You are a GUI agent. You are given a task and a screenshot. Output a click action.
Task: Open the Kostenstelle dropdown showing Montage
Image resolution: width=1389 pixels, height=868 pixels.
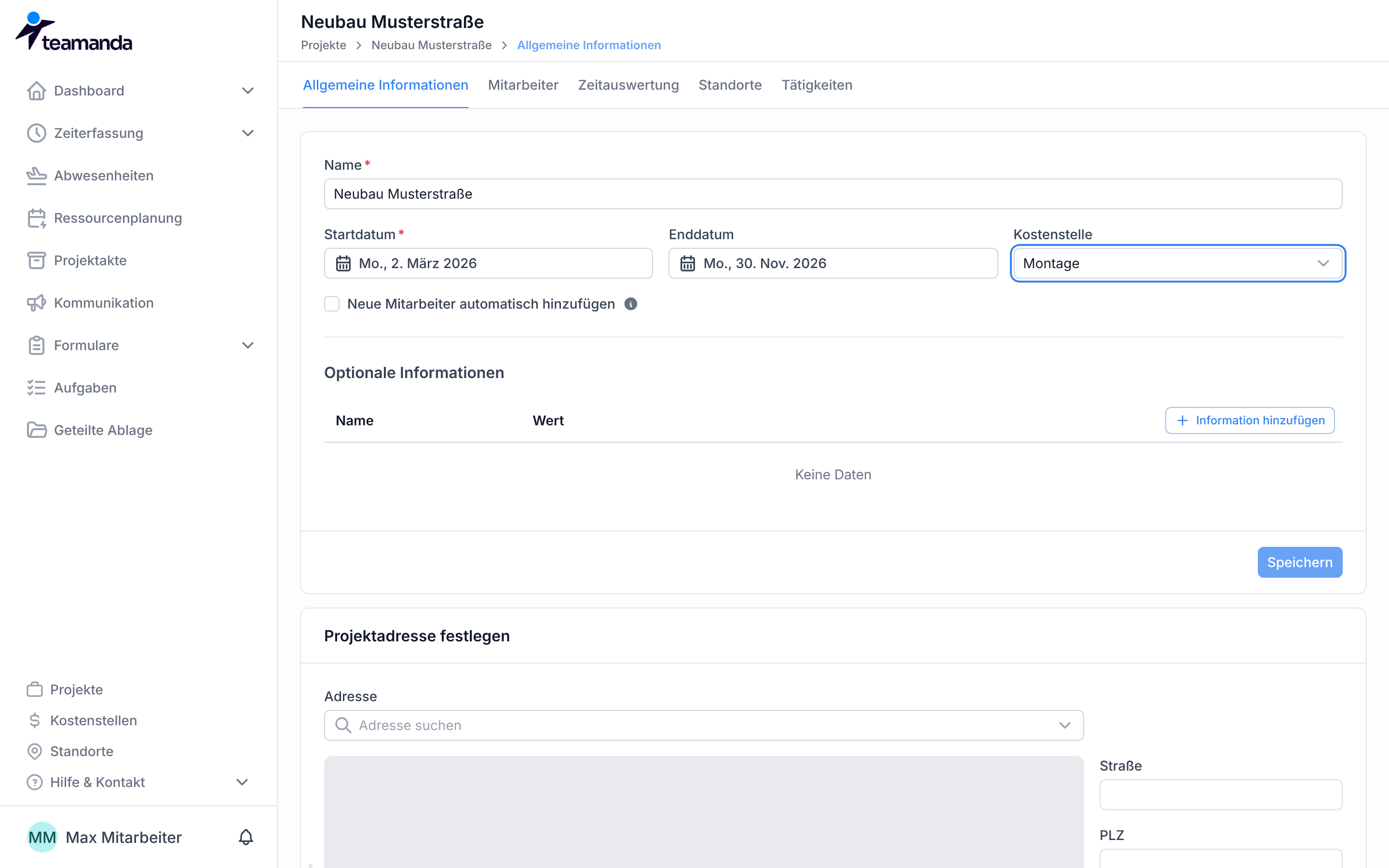tap(1177, 263)
